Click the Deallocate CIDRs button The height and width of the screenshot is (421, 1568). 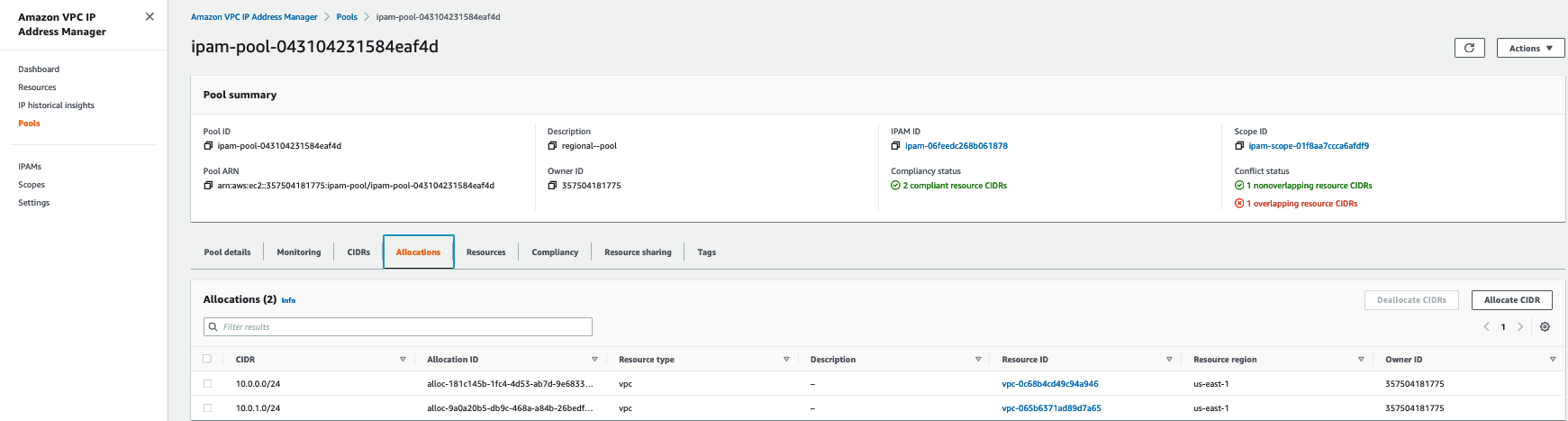click(x=1411, y=300)
